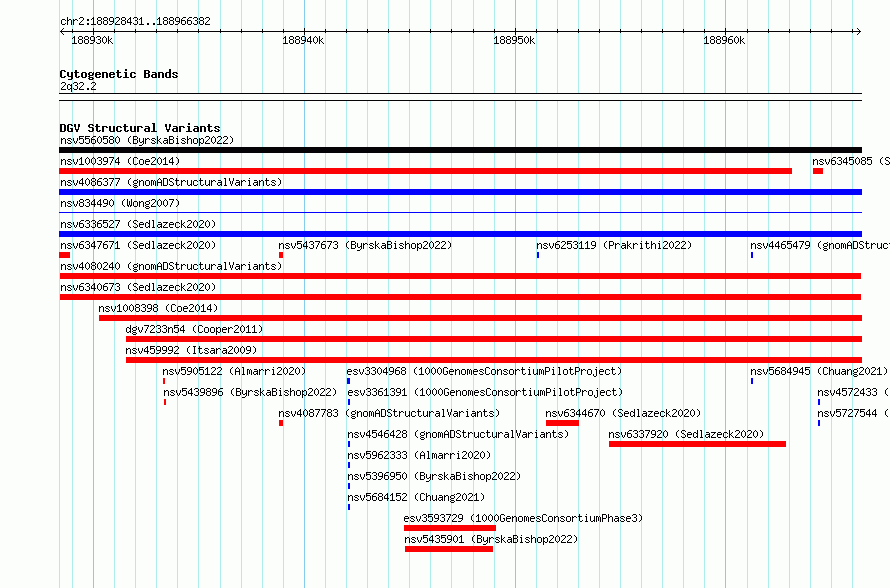Open the nsv5905122 (Almarri2020) label
890x588 pixels.
tap(234, 371)
